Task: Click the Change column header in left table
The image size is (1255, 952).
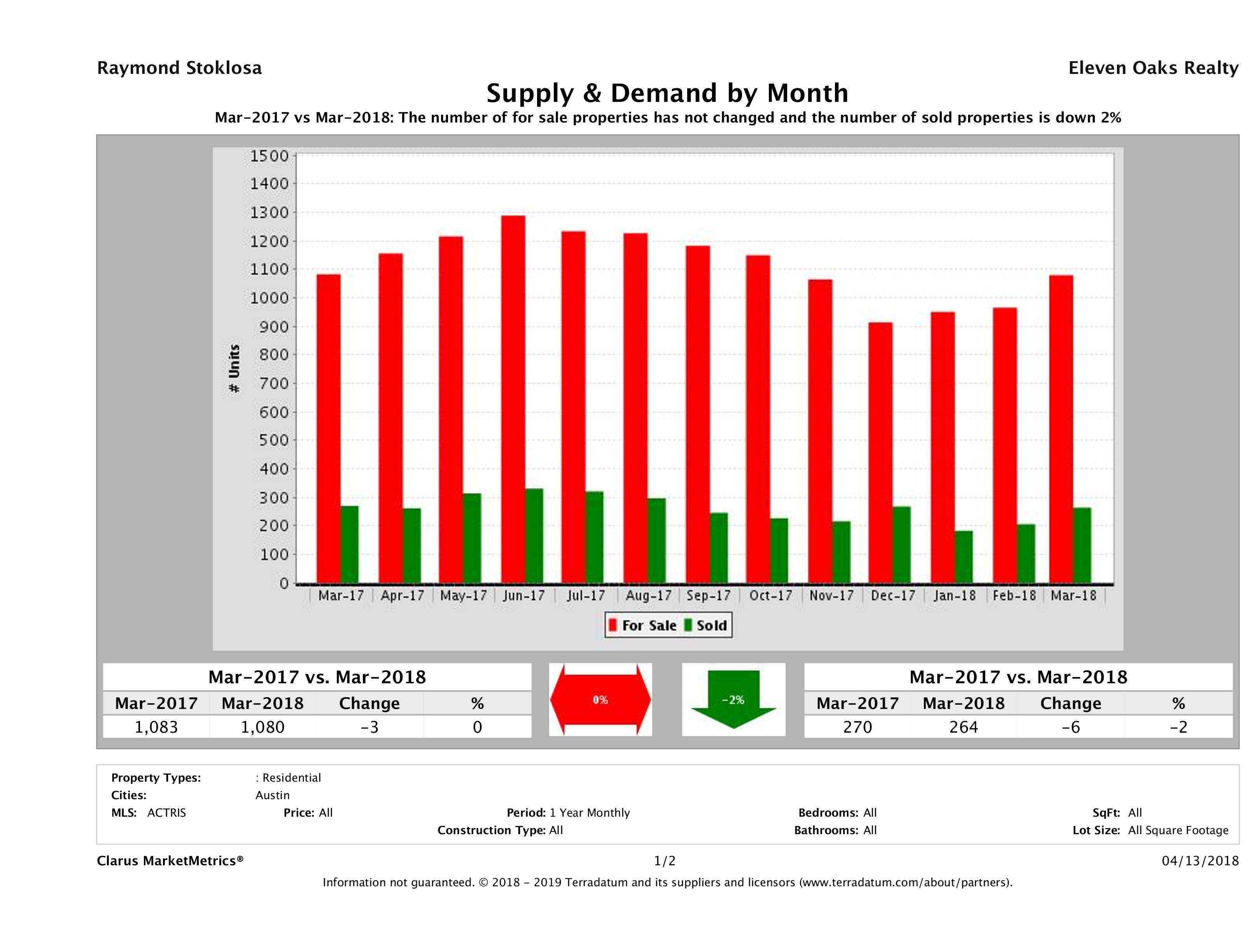Action: click(369, 703)
